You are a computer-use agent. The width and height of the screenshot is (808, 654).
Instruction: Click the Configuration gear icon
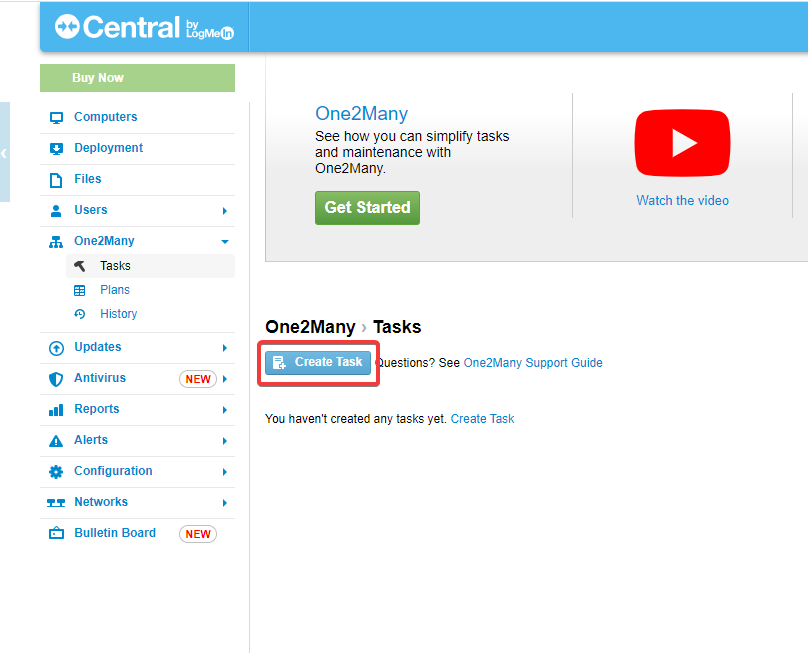(56, 472)
